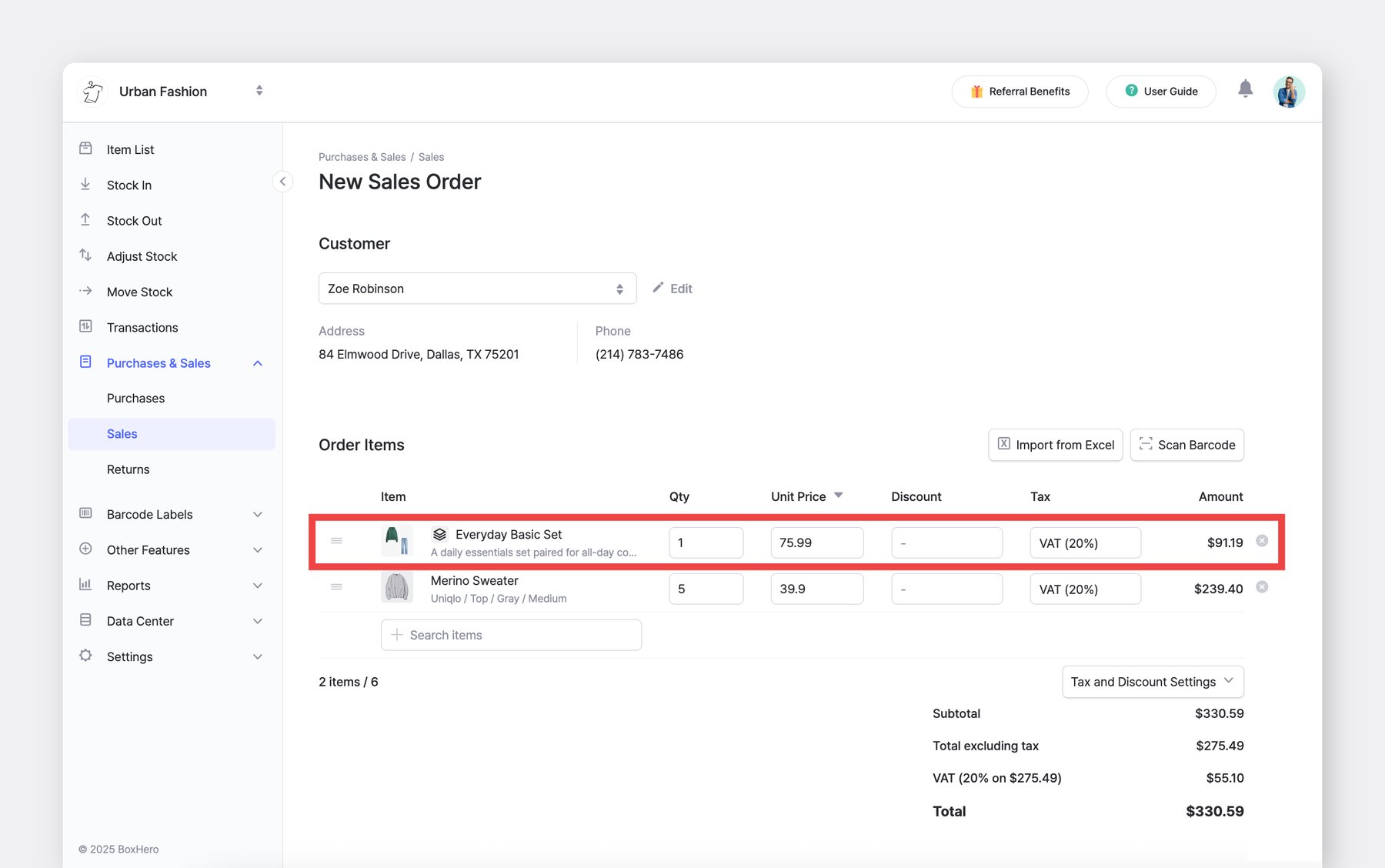This screenshot has height=868, width=1385.
Task: Collapse the Purchases & Sales section
Action: 258,362
